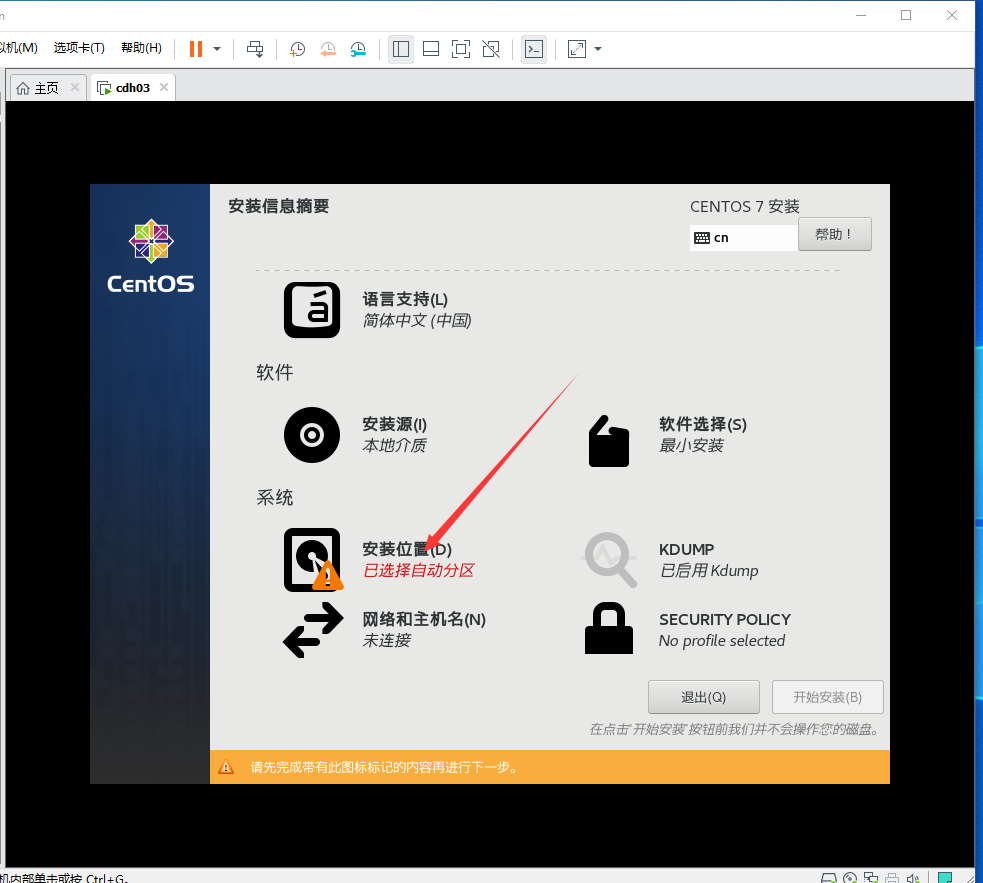Click the stretch guest display icon

[576, 49]
